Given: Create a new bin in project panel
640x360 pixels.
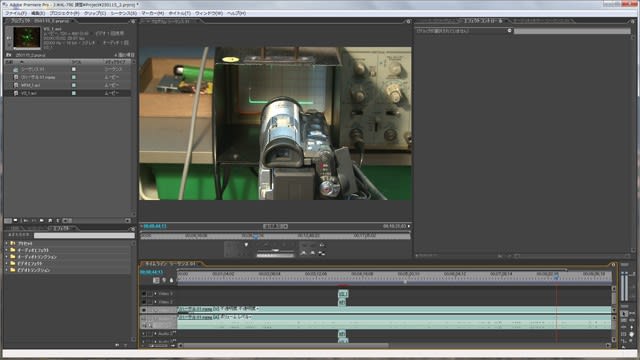Looking at the screenshot, I should (x=42, y=220).
